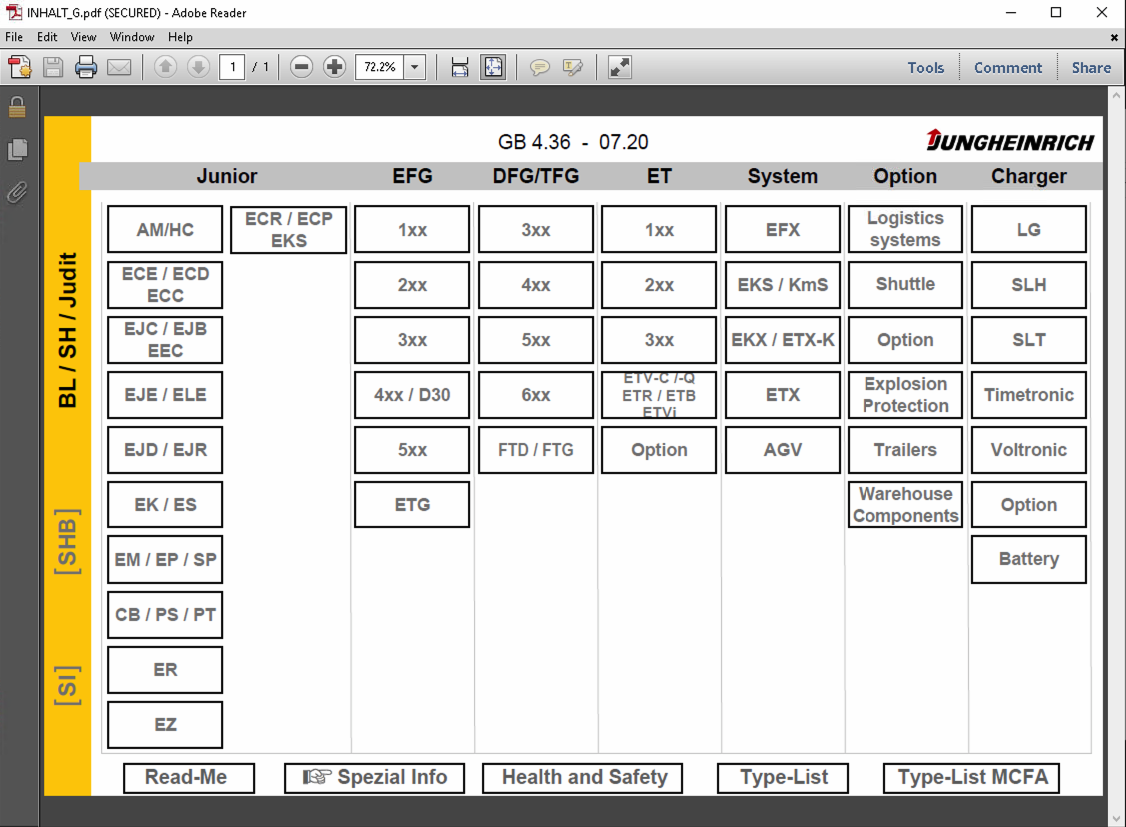Click the Type-List button
This screenshot has height=827, width=1126.
[783, 778]
